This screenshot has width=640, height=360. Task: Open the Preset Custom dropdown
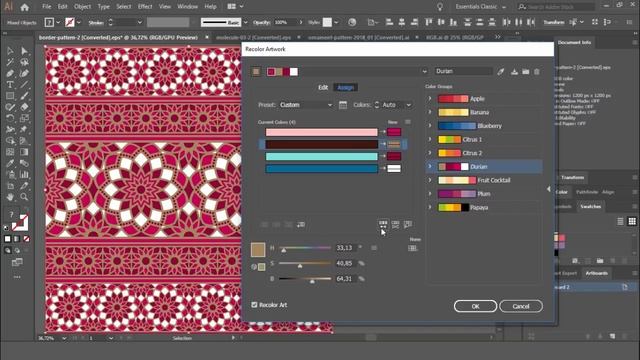(x=306, y=105)
